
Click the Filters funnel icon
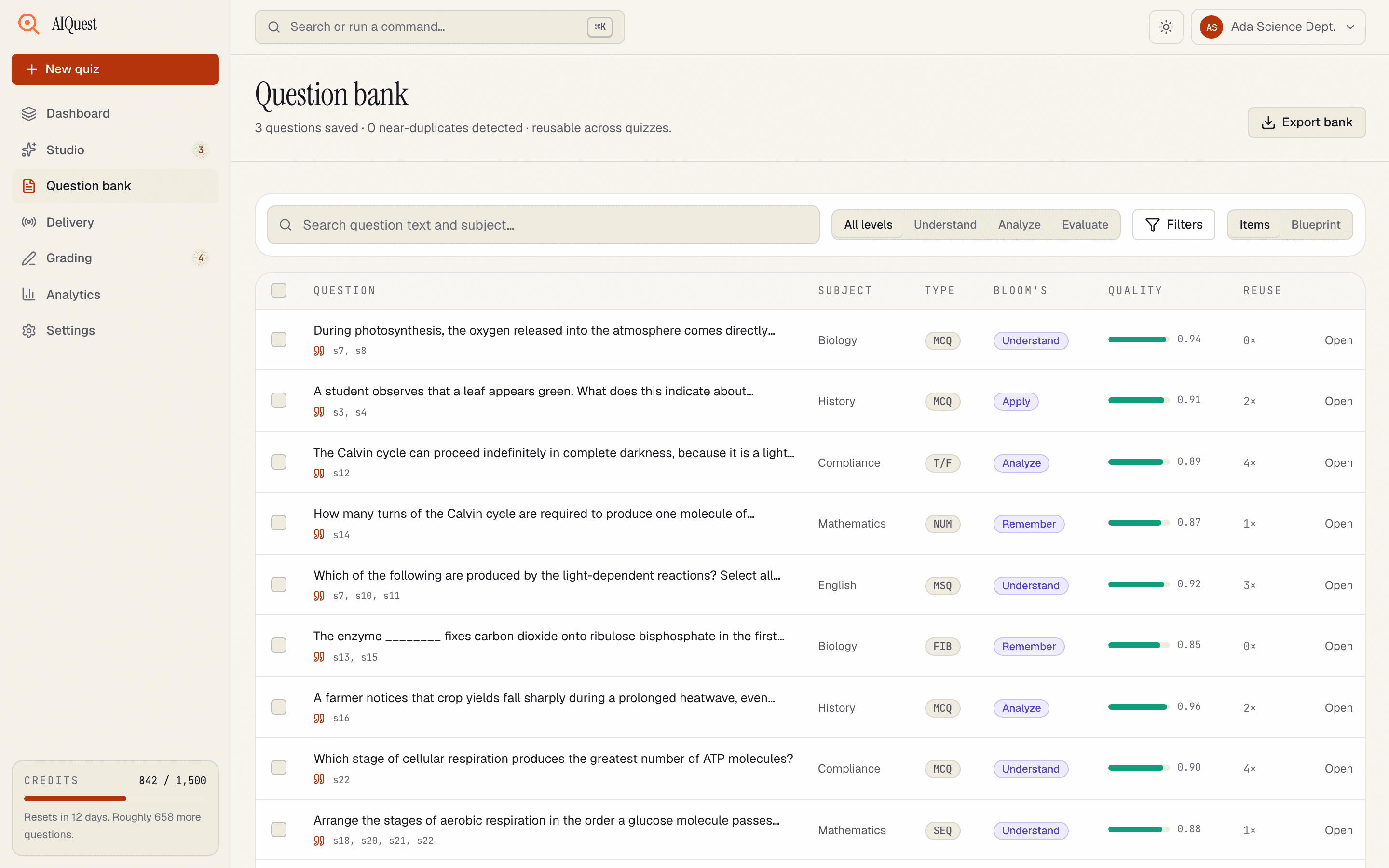point(1152,225)
